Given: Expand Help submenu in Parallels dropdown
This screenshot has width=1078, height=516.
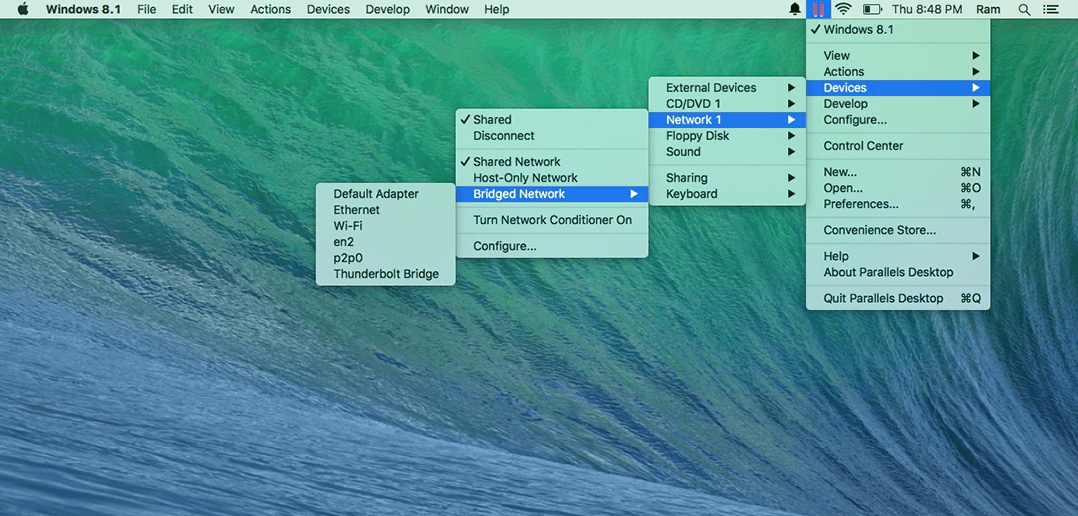Looking at the screenshot, I should coord(898,256).
